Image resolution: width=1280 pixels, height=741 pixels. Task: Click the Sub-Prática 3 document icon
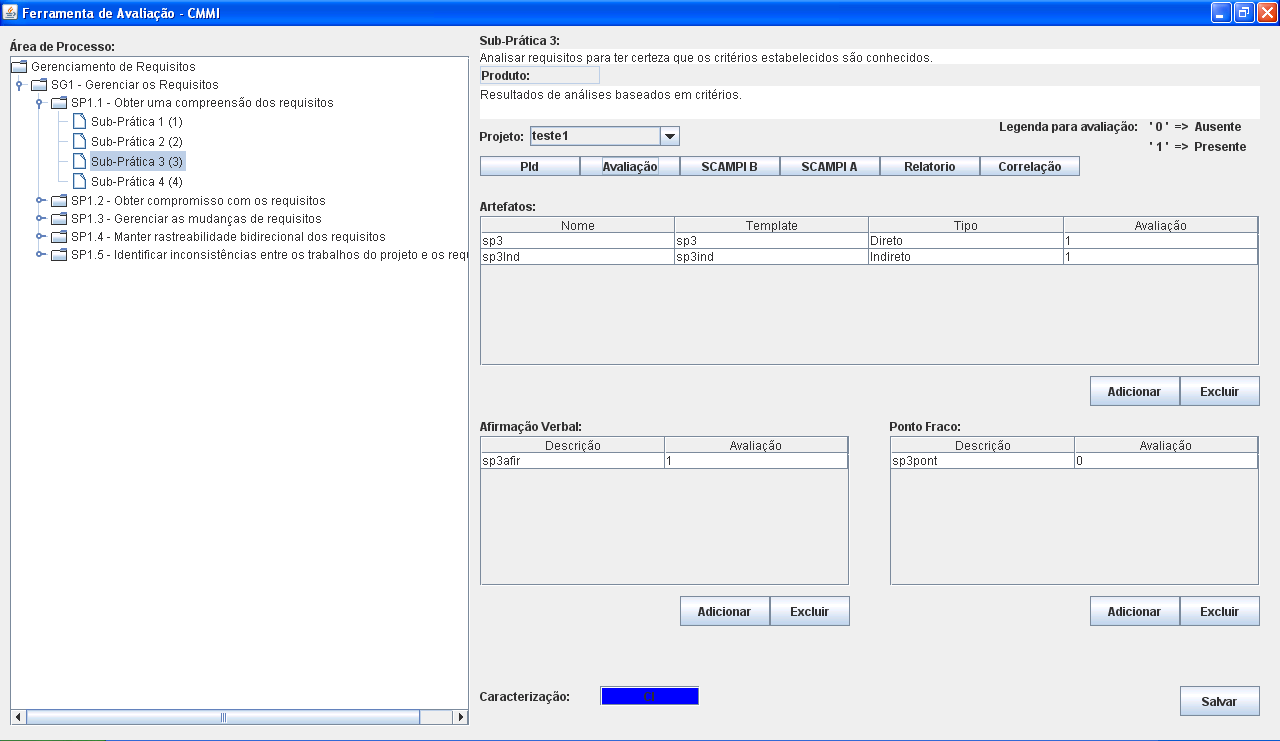tap(79, 161)
